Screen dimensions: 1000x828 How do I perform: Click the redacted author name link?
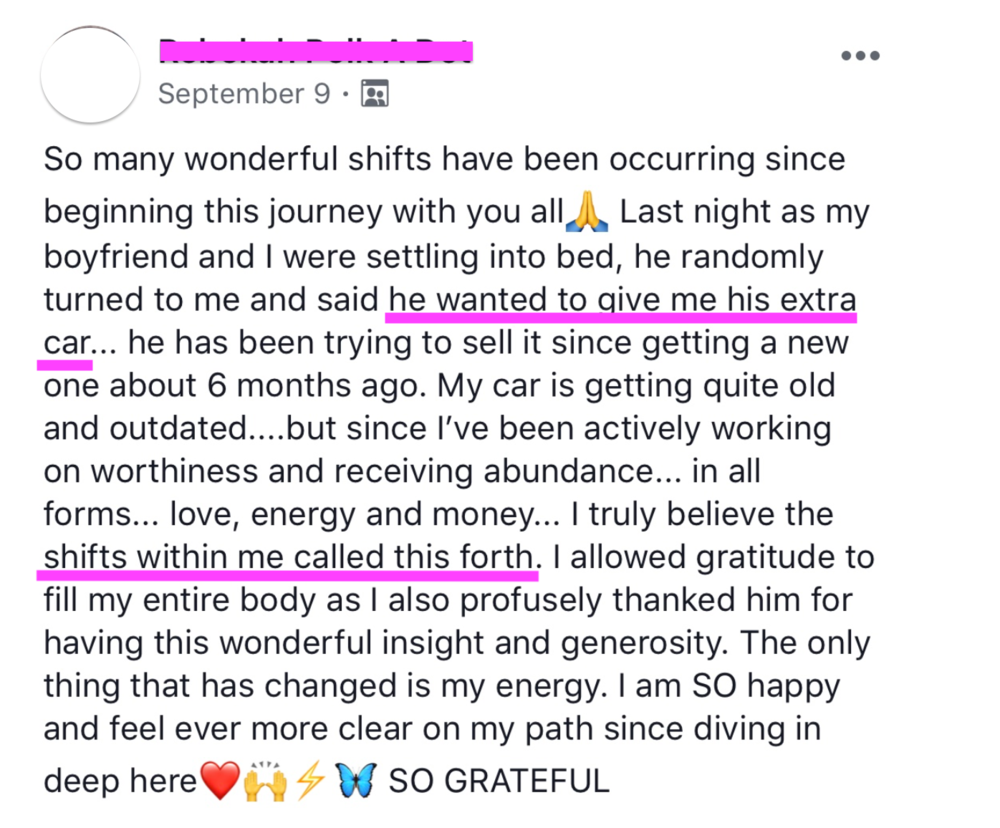(316, 51)
